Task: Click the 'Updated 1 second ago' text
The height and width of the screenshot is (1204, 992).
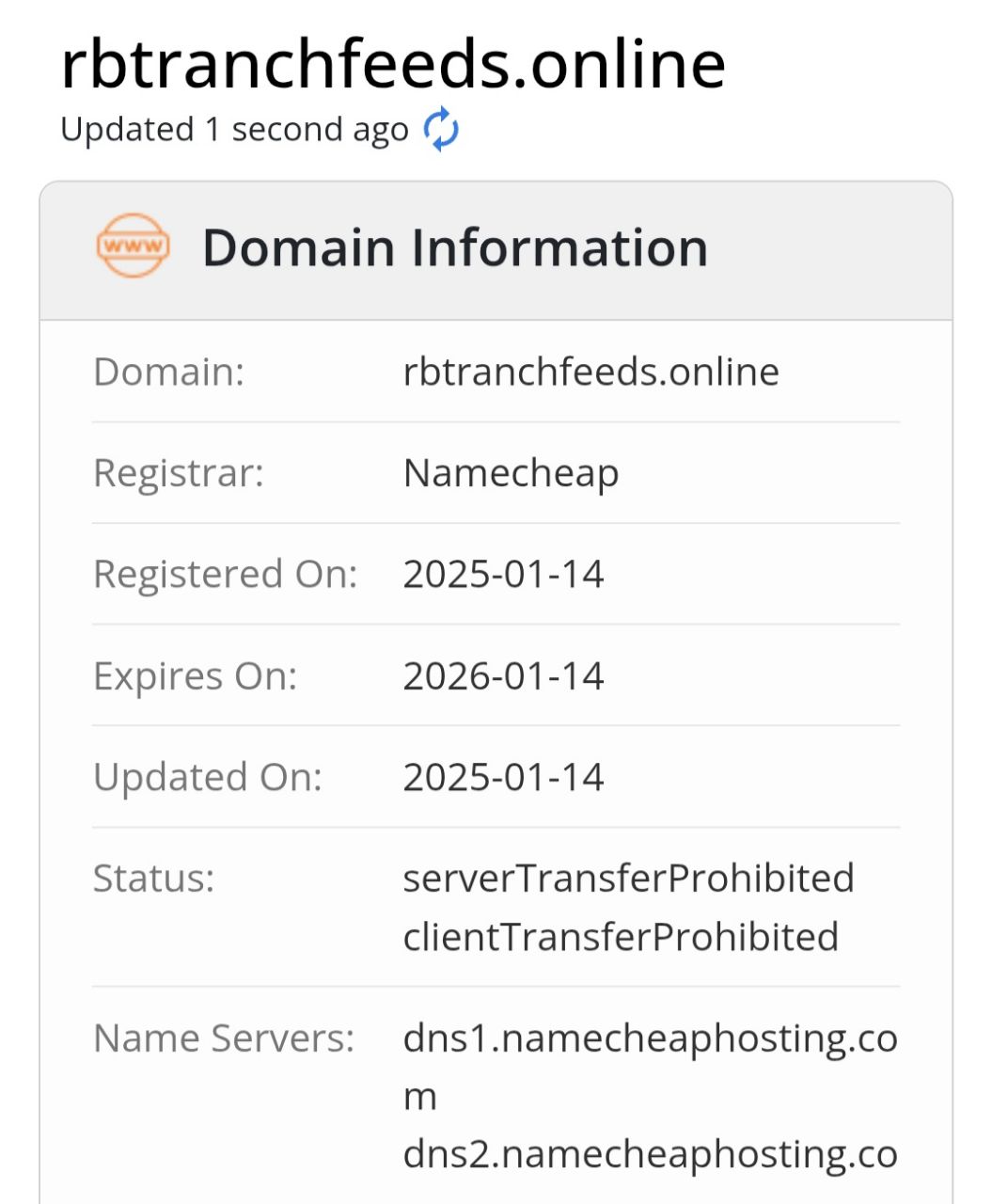Action: point(234,130)
